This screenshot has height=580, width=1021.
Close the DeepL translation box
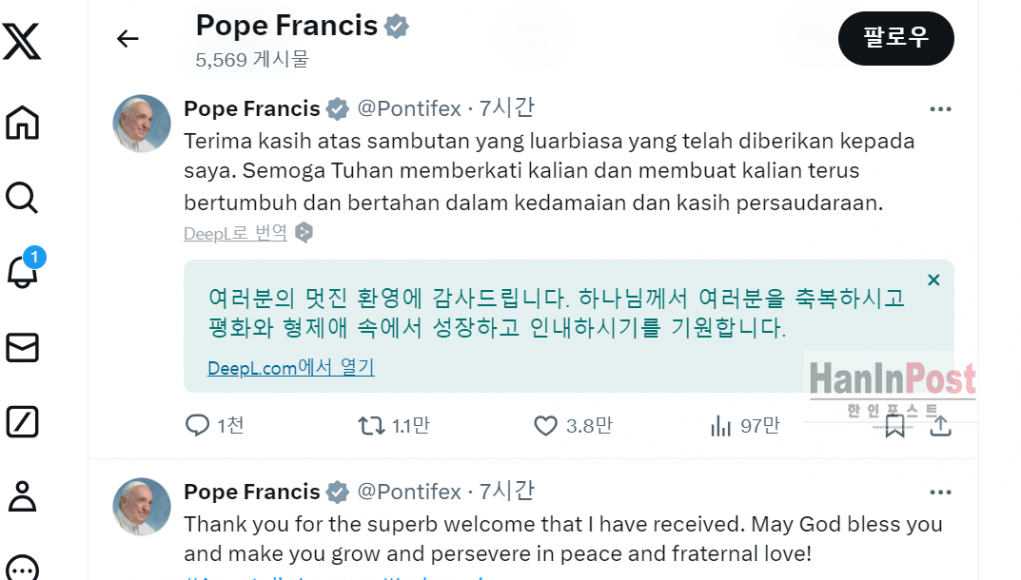(x=934, y=280)
